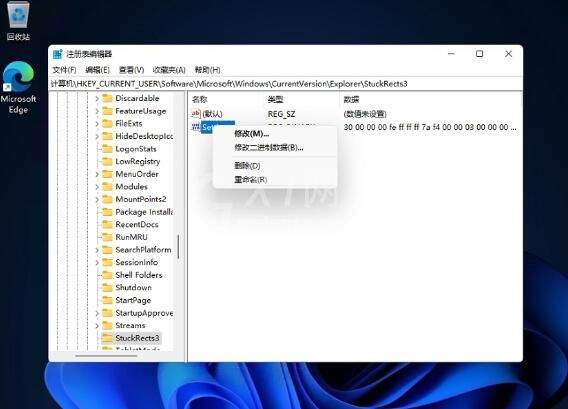Click the StartupApproved folder icon
This screenshot has width=568, height=409.
pyautogui.click(x=107, y=313)
